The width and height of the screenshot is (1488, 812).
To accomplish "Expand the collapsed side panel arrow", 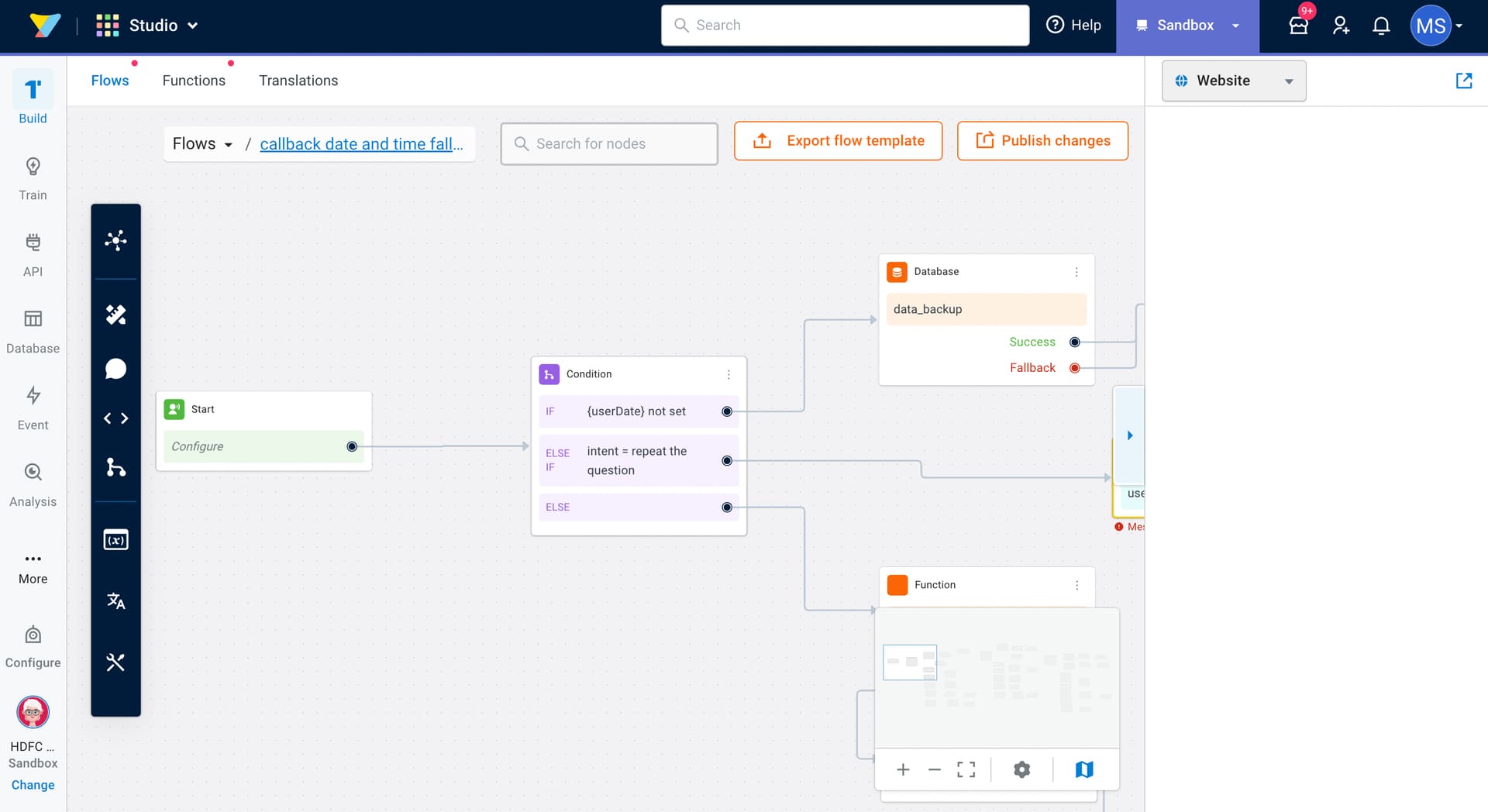I will 1130,435.
